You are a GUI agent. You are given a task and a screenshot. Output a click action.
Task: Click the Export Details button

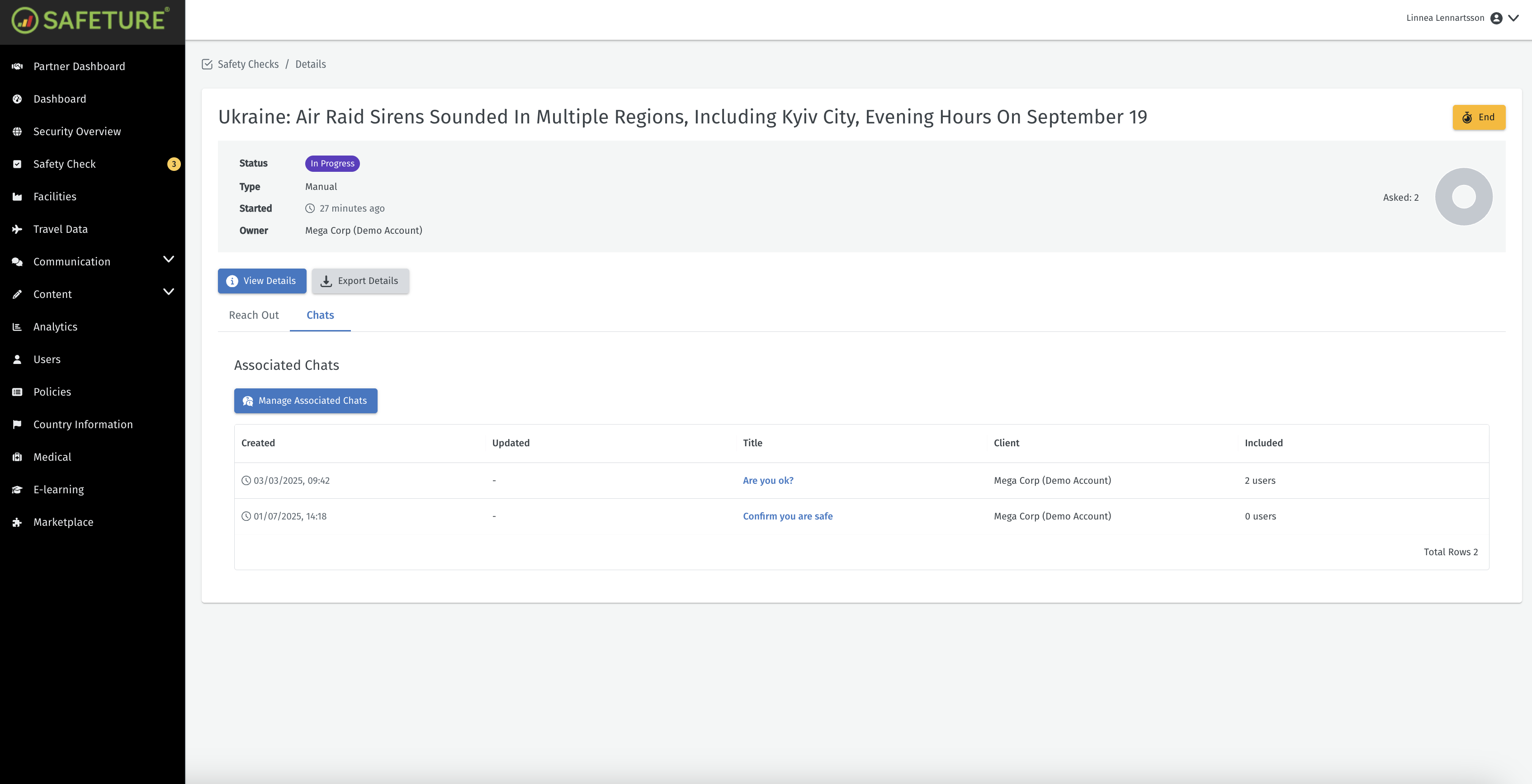[x=360, y=281]
